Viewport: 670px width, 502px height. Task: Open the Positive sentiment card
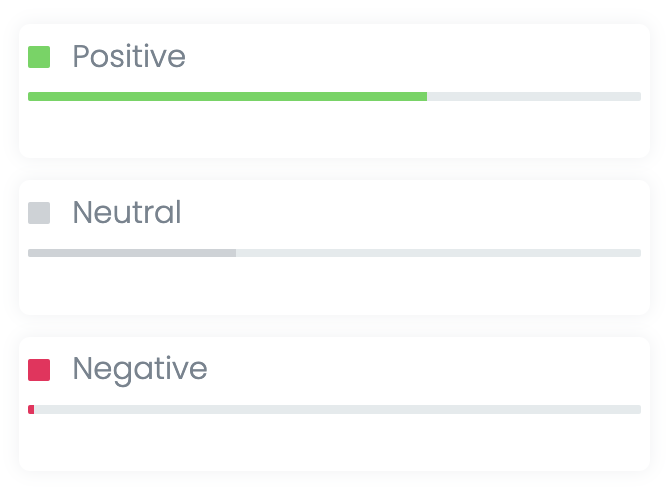coord(335,91)
